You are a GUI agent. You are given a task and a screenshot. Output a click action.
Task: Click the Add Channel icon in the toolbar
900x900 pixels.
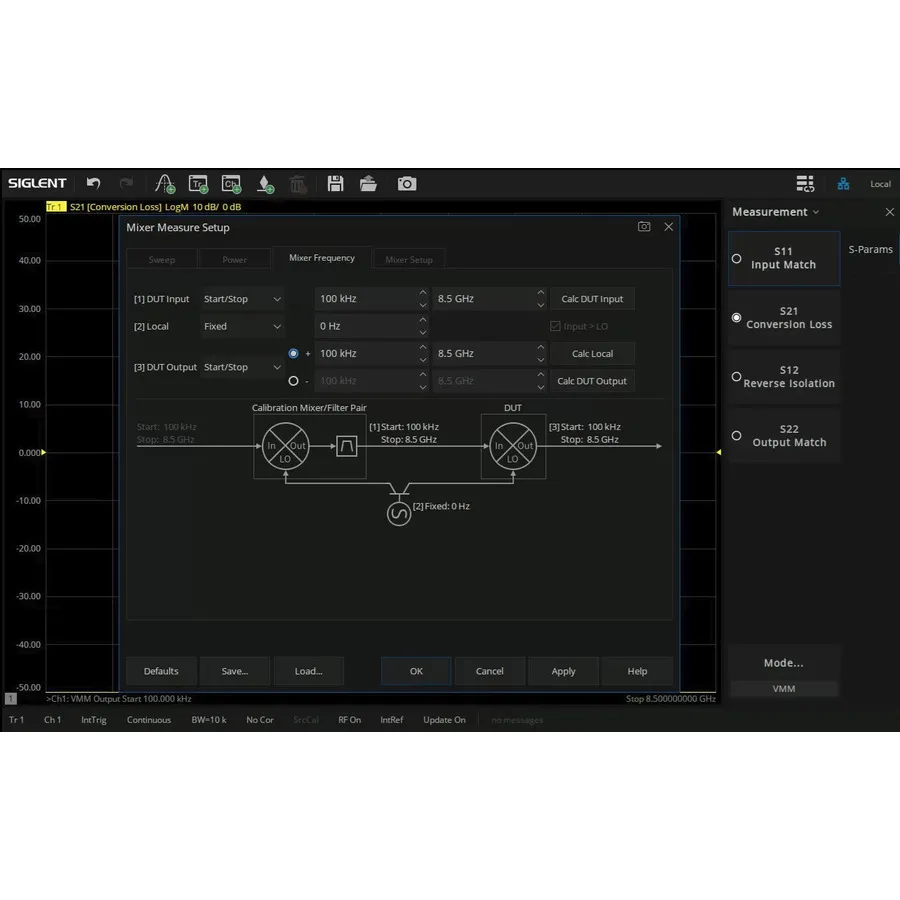231,183
